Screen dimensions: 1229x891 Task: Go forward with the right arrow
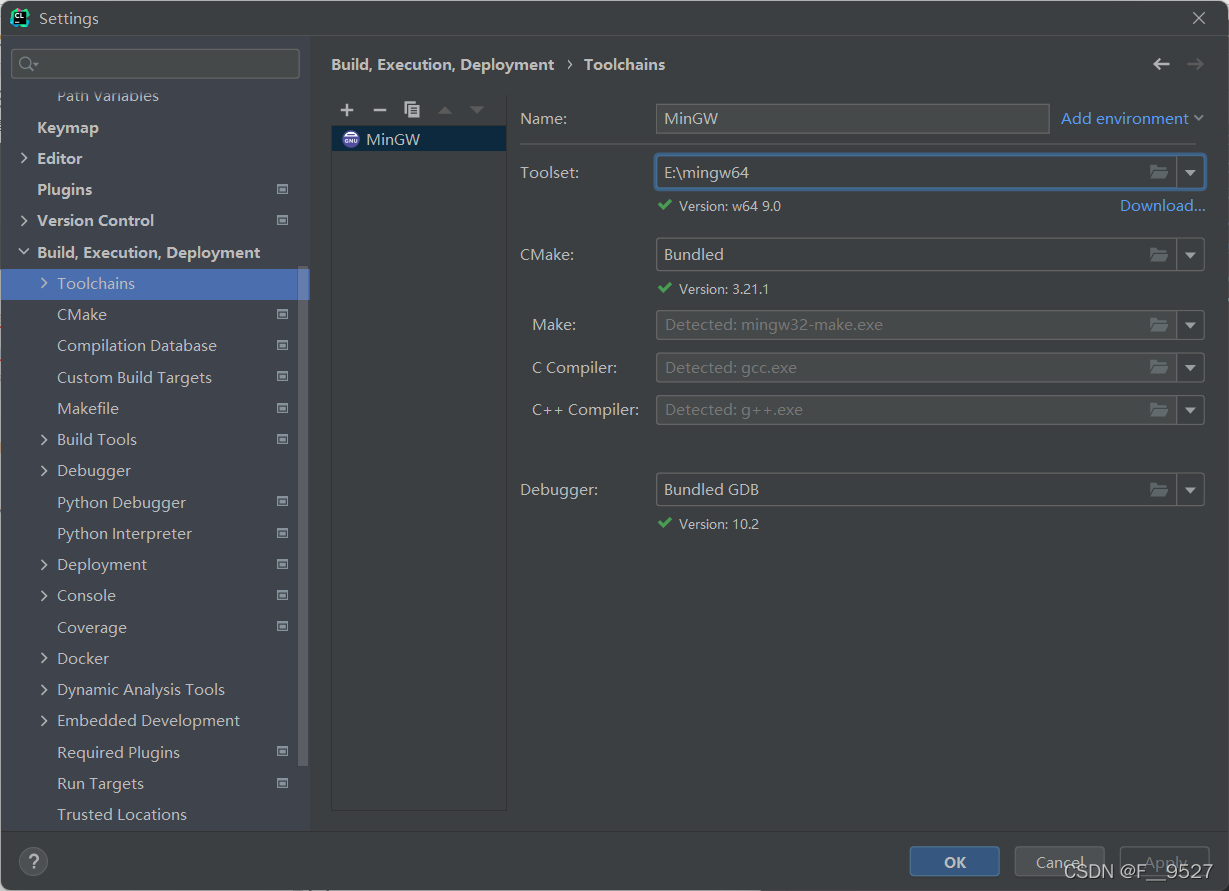(1195, 64)
